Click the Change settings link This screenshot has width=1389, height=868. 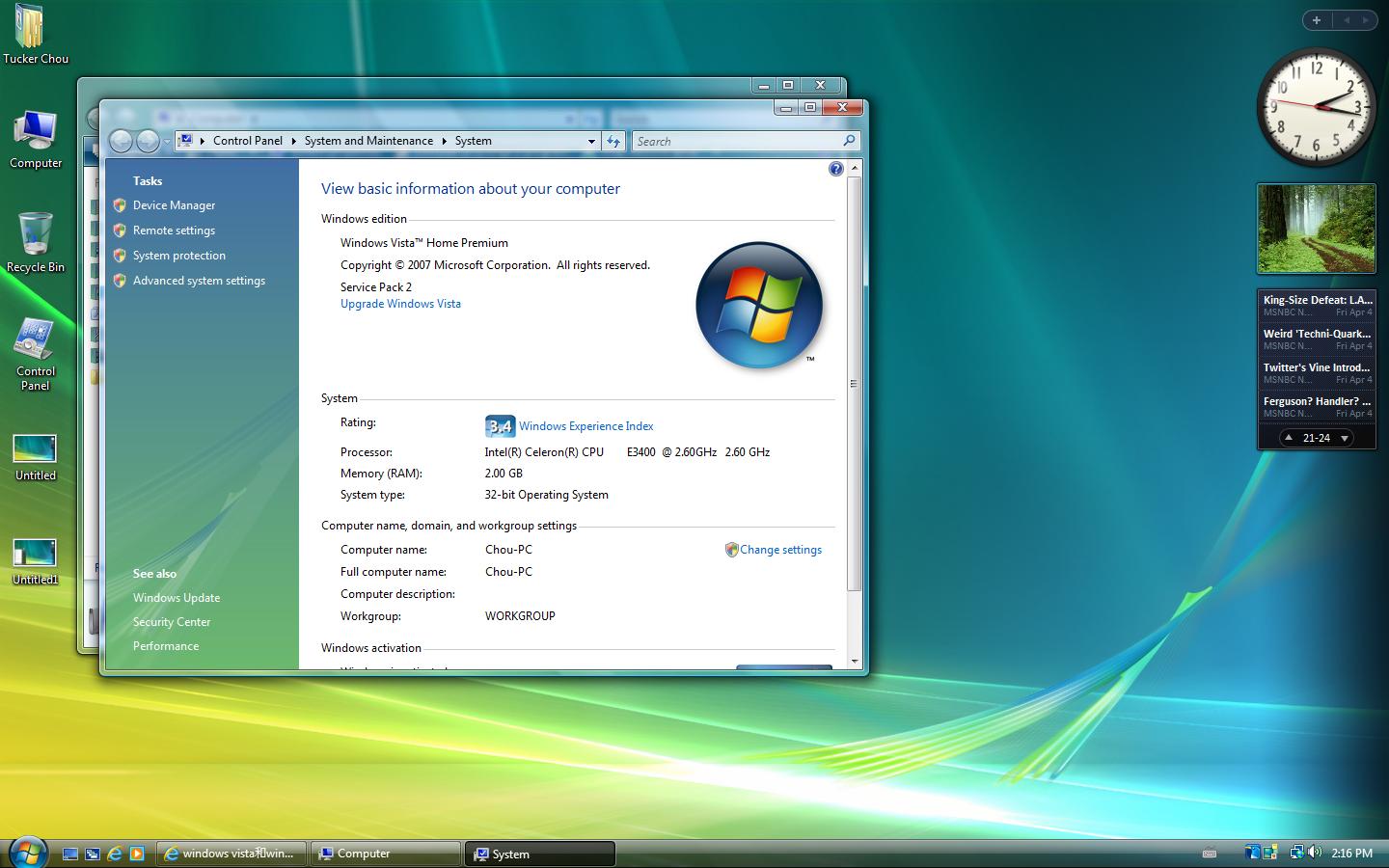coord(780,550)
